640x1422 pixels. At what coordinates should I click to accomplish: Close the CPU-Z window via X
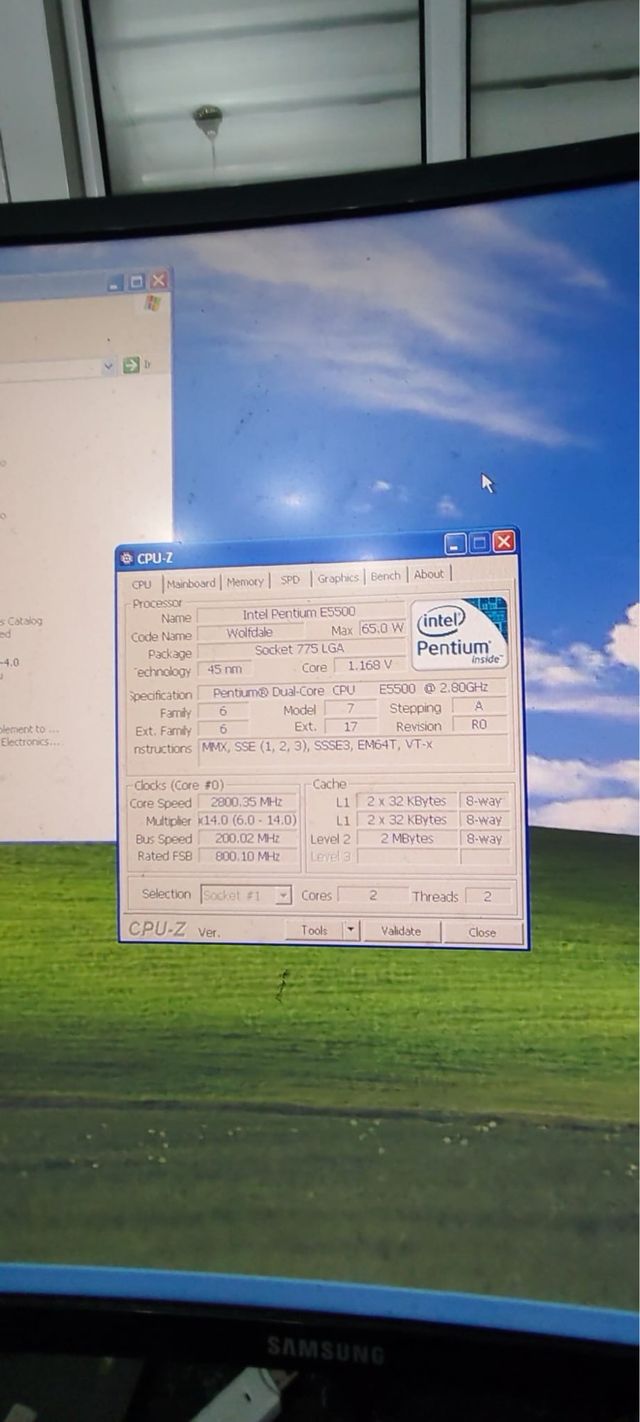tap(503, 541)
